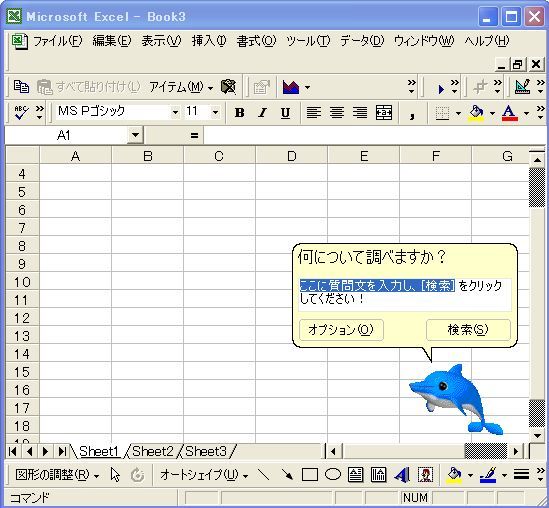549x508 pixels.
Task: Click the properties icon in toolbar
Action: 262,87
